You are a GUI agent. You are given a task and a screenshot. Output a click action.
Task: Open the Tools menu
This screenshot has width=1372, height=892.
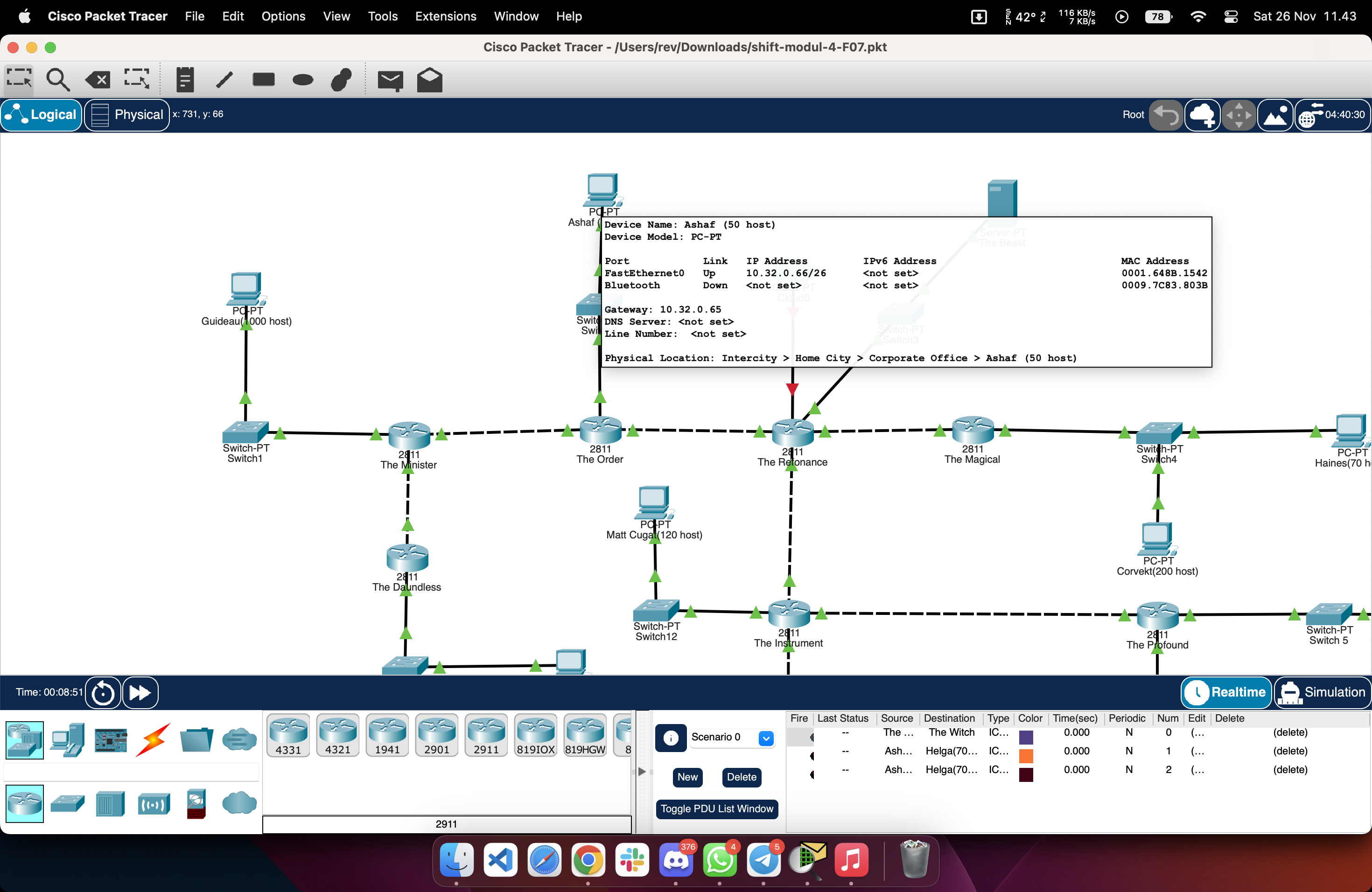(382, 16)
